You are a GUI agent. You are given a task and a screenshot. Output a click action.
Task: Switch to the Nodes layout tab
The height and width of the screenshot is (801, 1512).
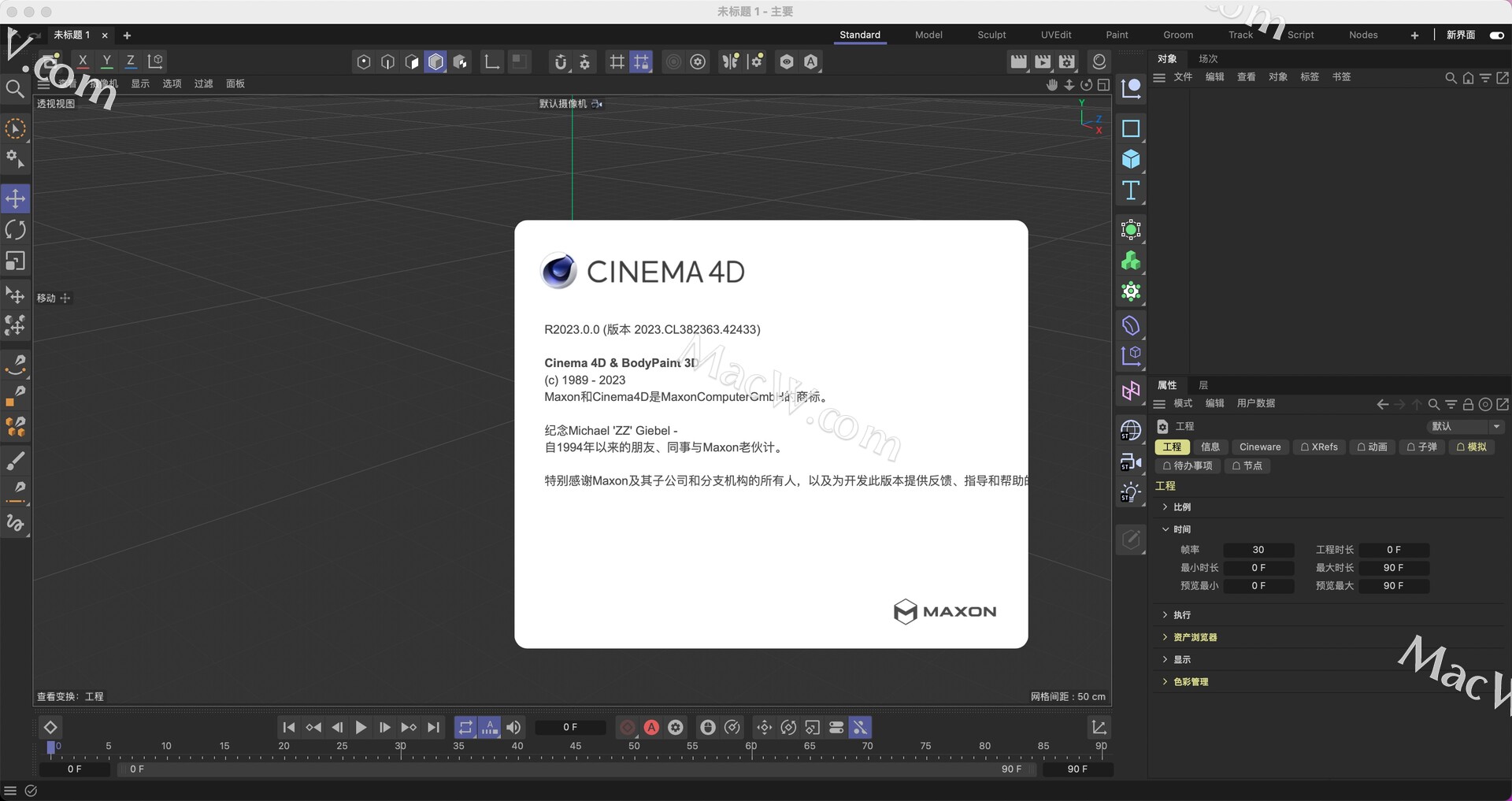point(1363,35)
